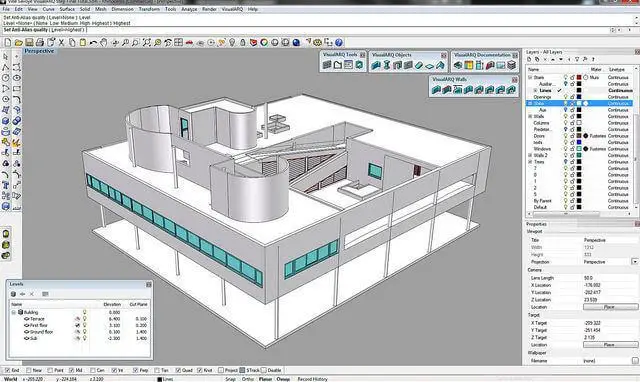Click first icon in VisualARQ Objects palette

point(376,65)
